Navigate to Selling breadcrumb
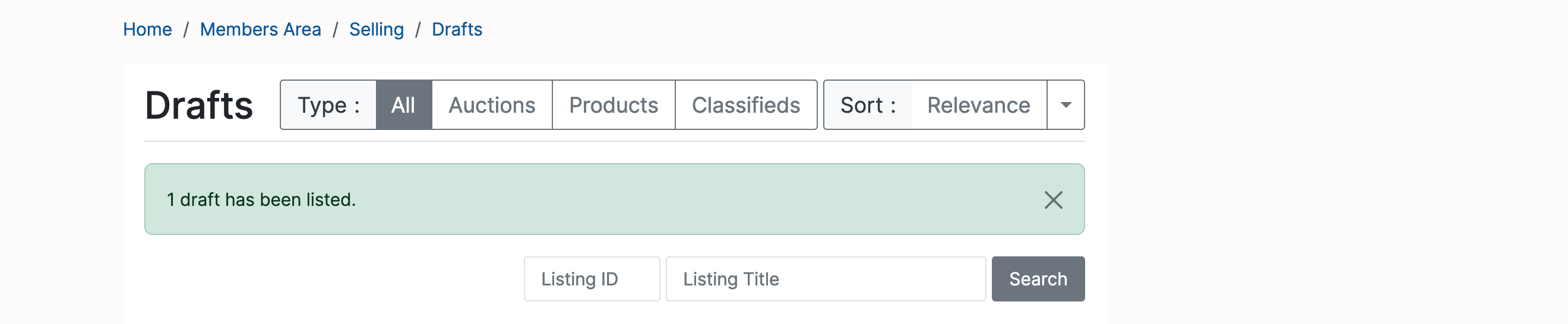 376,29
